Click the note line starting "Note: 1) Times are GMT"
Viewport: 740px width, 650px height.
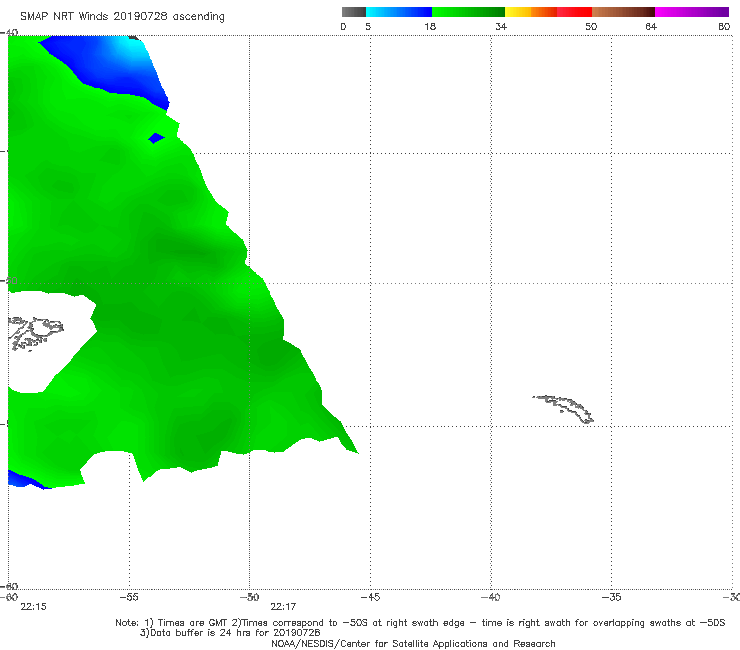pos(420,623)
